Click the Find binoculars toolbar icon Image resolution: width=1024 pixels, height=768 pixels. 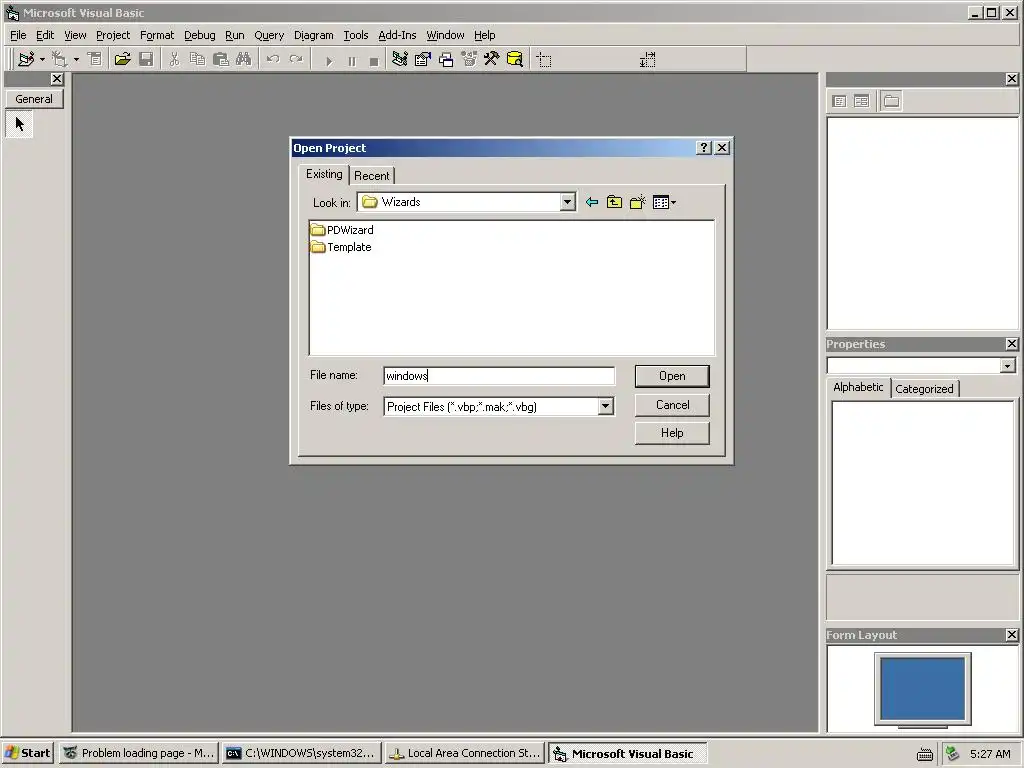pyautogui.click(x=244, y=59)
